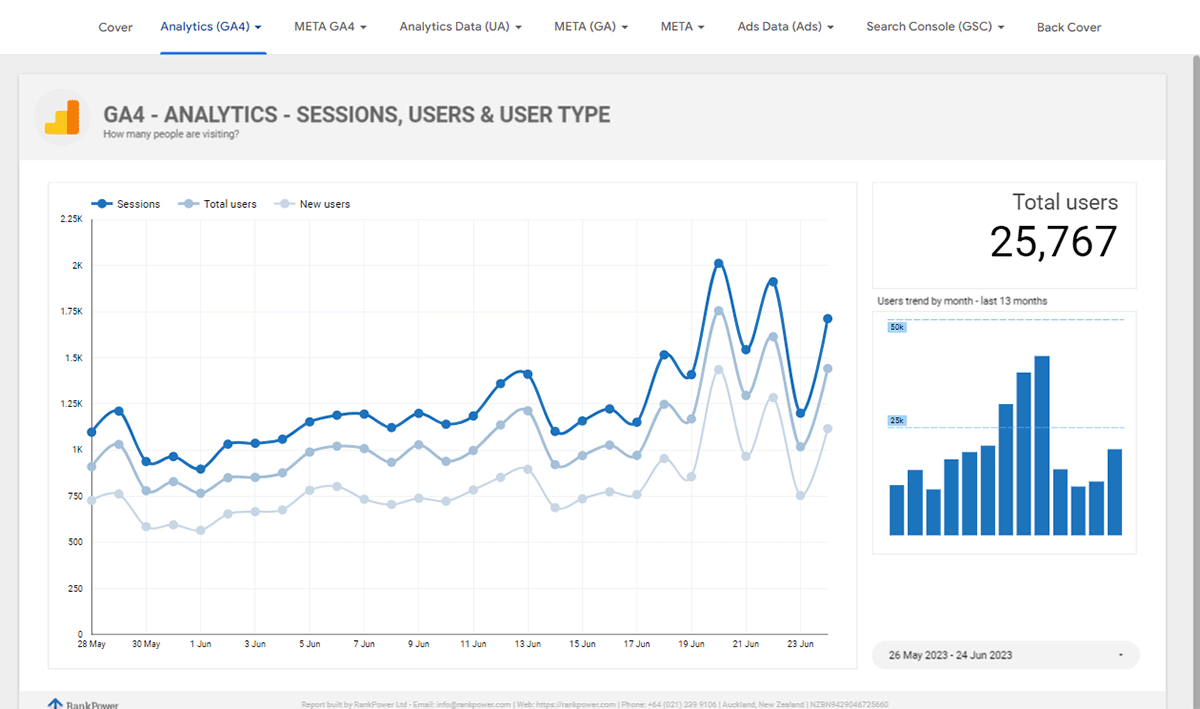Open the META (GA) dropdown
The image size is (1200, 709).
click(x=591, y=27)
